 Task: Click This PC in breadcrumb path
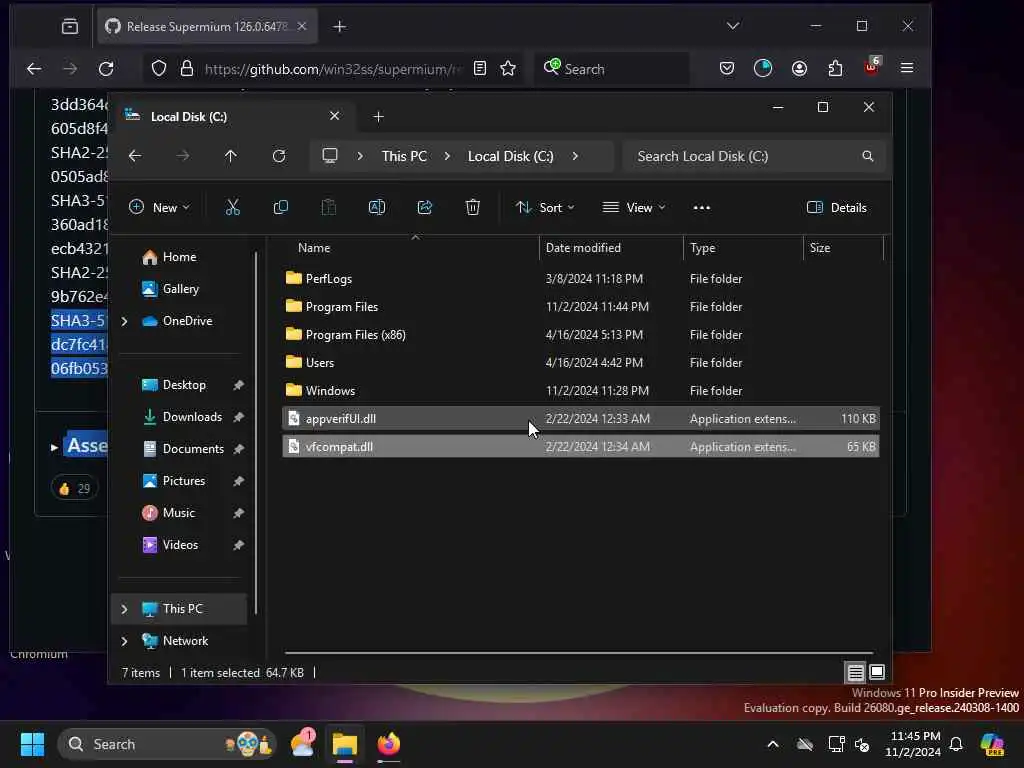pos(404,156)
